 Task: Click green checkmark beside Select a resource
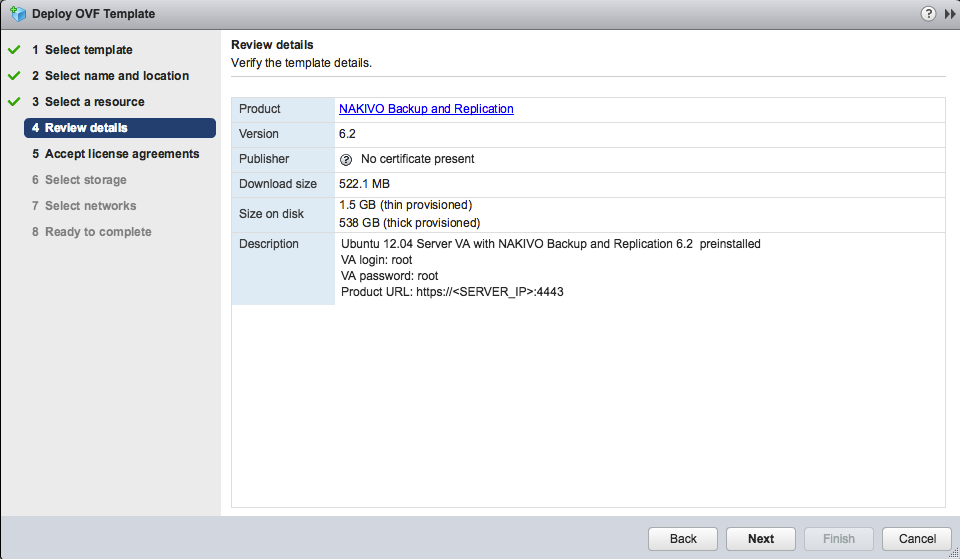point(14,102)
